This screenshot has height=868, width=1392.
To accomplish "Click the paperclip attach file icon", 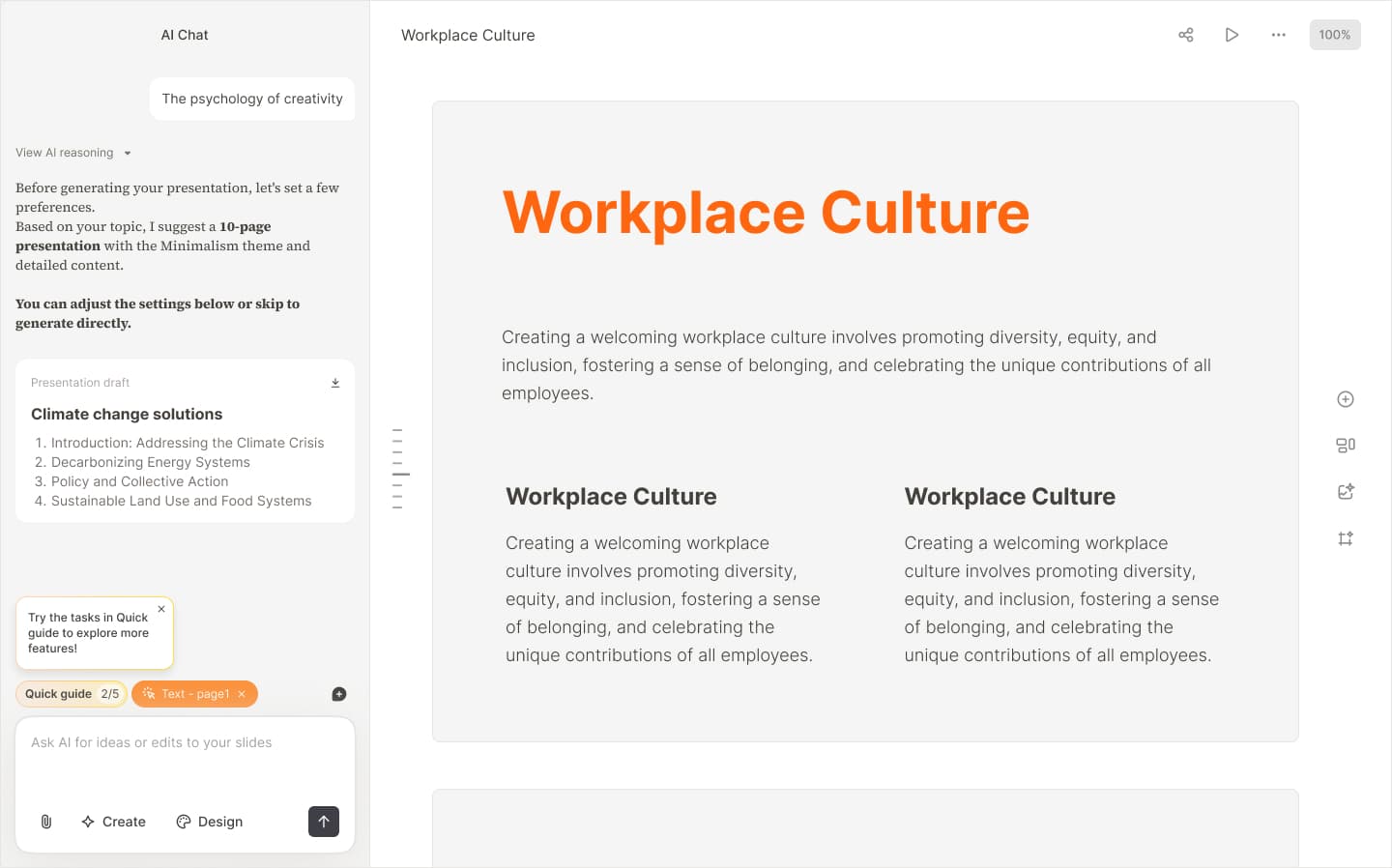I will tap(46, 822).
